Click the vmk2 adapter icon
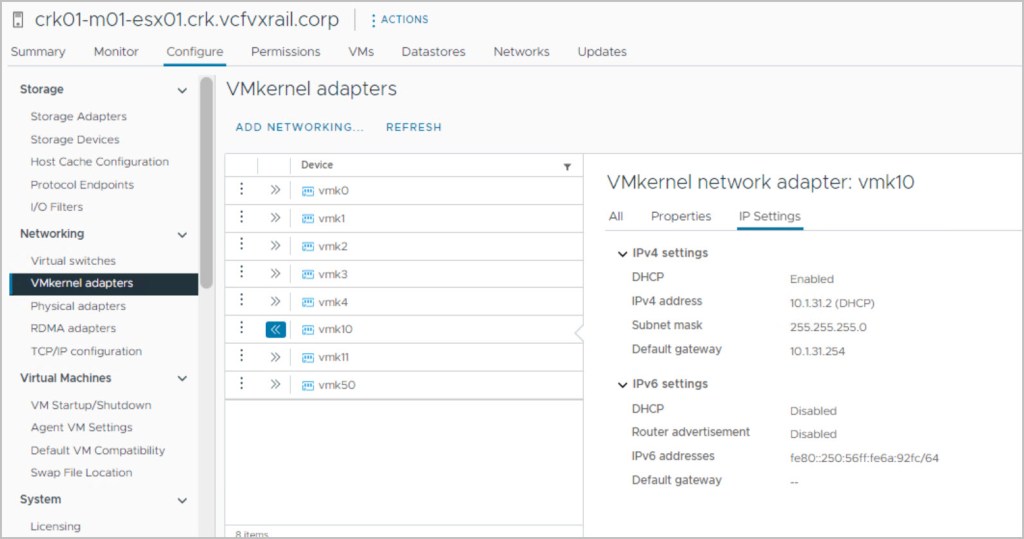Viewport: 1024px width, 539px height. (308, 246)
